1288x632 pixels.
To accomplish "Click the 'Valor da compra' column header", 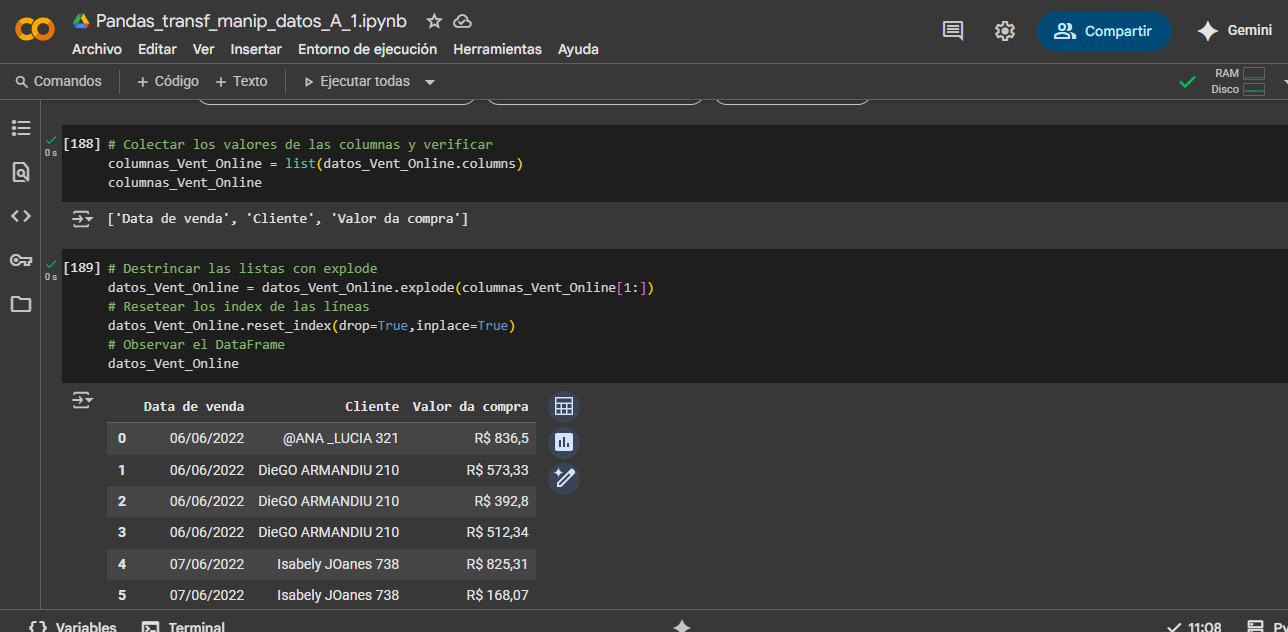I will click(x=471, y=407).
